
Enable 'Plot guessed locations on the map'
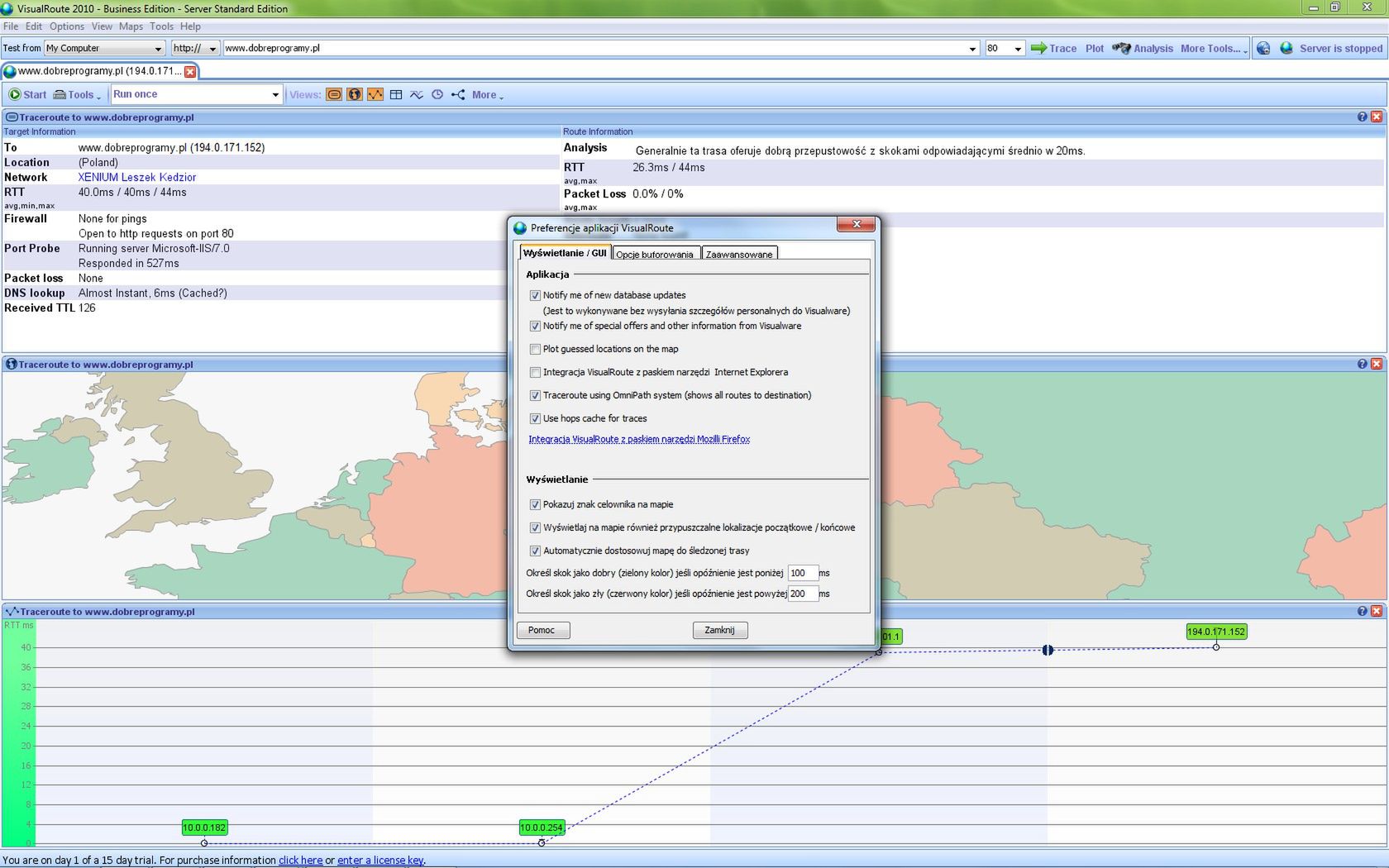pos(535,349)
